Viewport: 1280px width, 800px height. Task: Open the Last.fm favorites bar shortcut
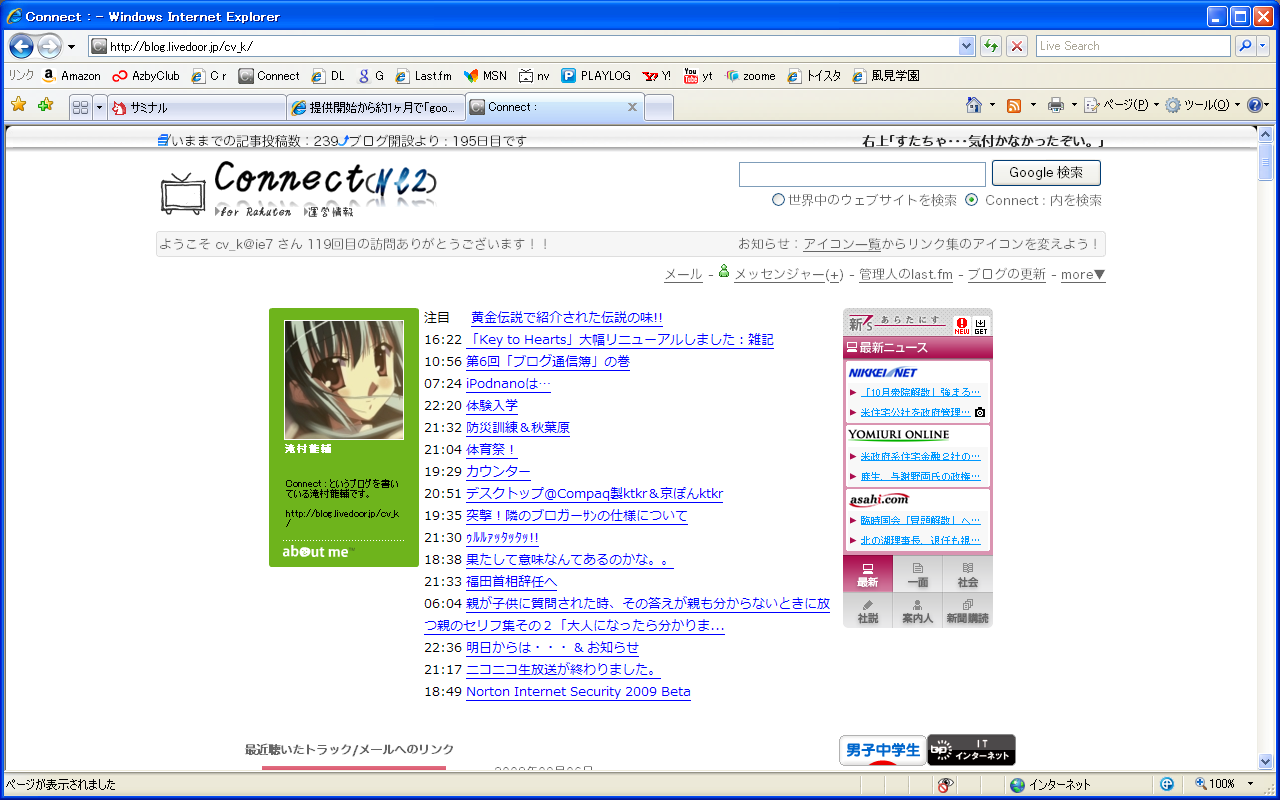tap(423, 75)
